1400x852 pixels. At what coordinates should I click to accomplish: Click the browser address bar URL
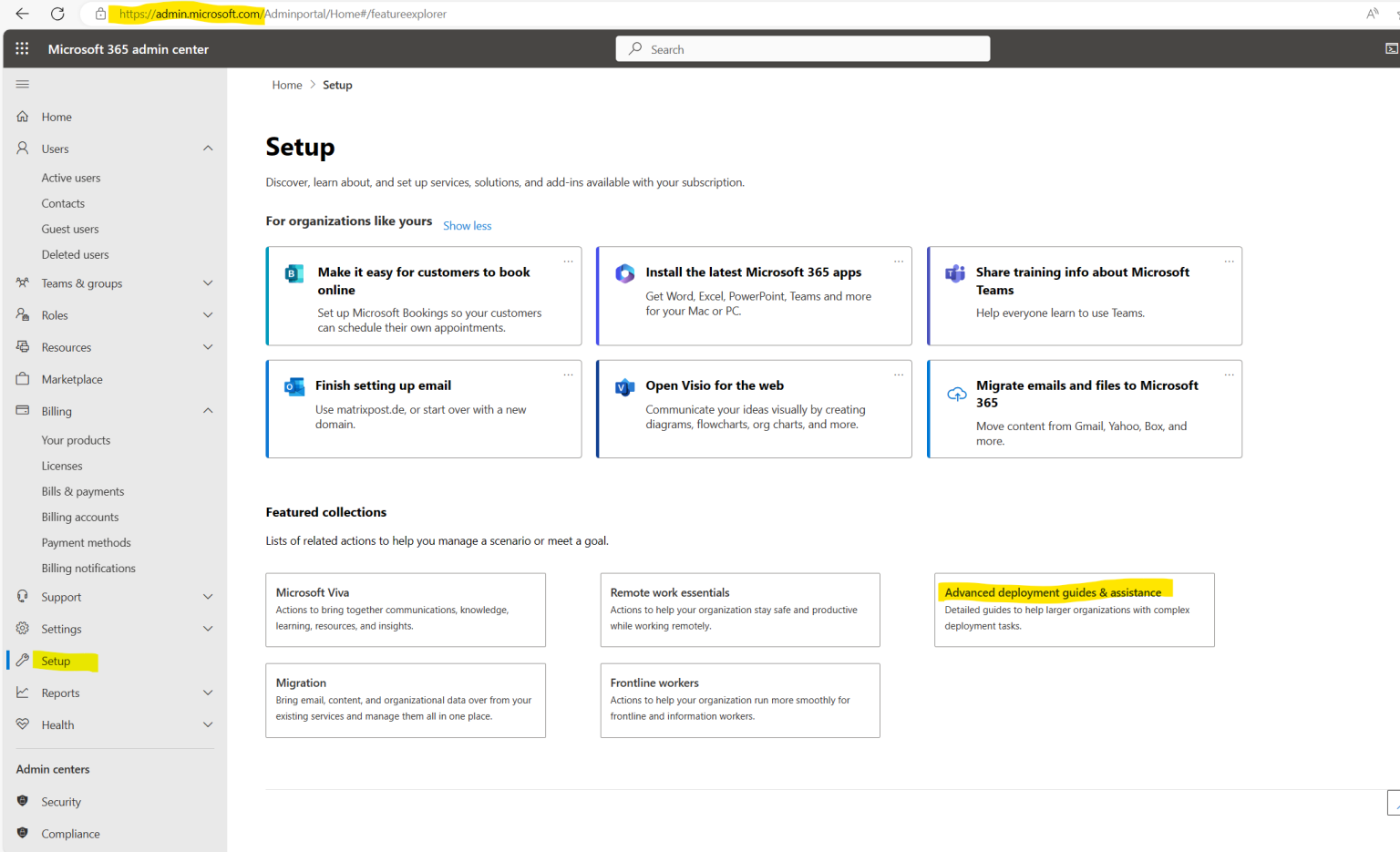pyautogui.click(x=283, y=14)
